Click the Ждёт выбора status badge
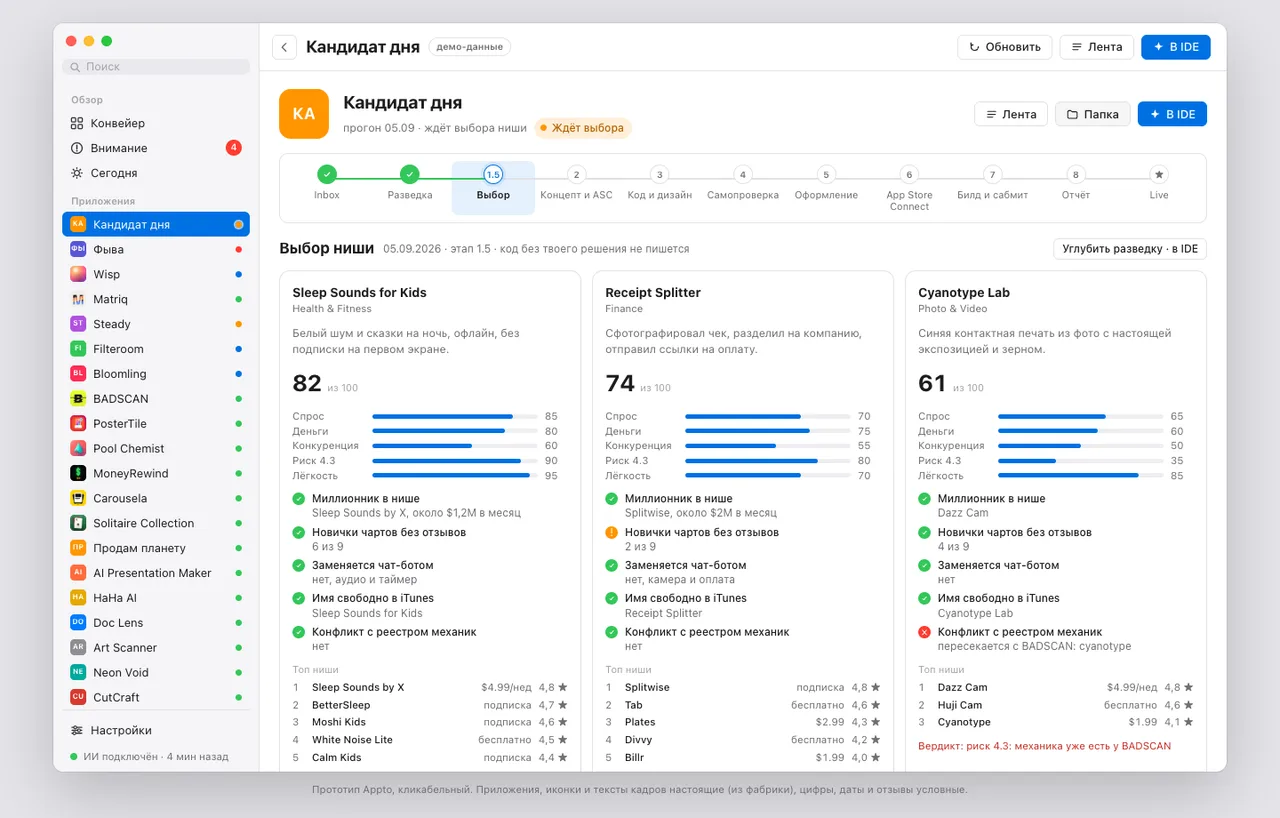Viewport: 1280px width, 818px height. (x=583, y=128)
